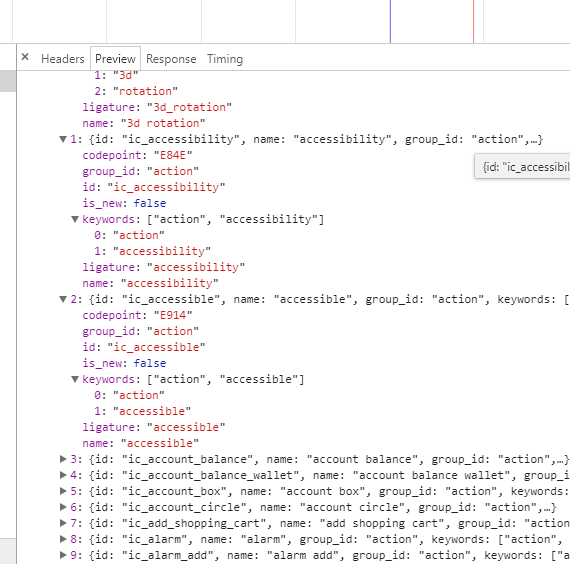Screen dimensions: 570x564
Task: Click name "accessible" row
Action: (x=140, y=443)
